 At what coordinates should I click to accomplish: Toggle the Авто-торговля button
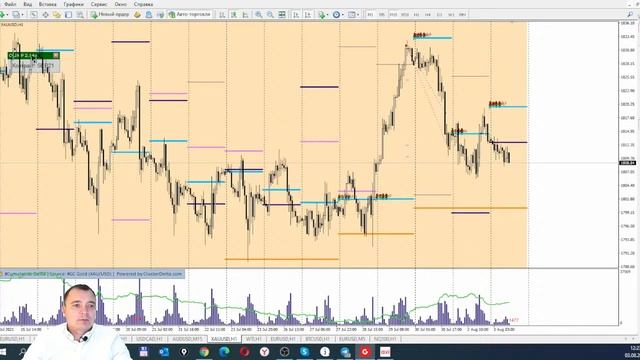click(x=189, y=14)
